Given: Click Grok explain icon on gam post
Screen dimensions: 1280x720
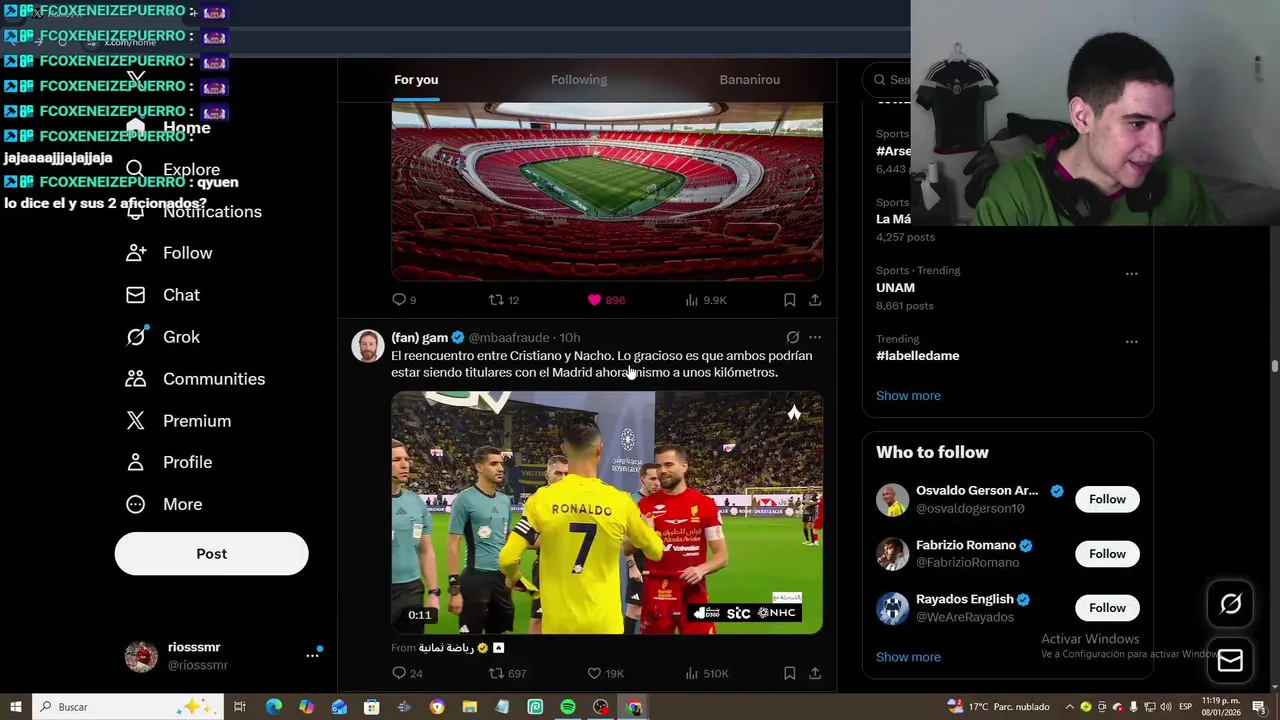Looking at the screenshot, I should [x=793, y=337].
